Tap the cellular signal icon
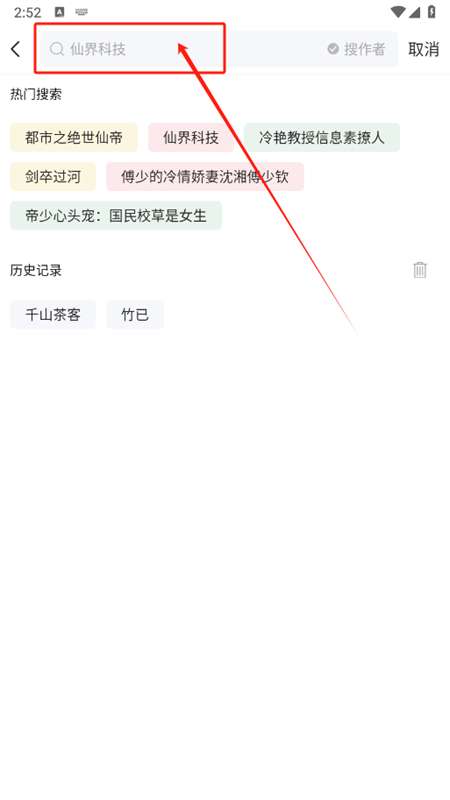The width and height of the screenshot is (450, 800). click(x=415, y=12)
